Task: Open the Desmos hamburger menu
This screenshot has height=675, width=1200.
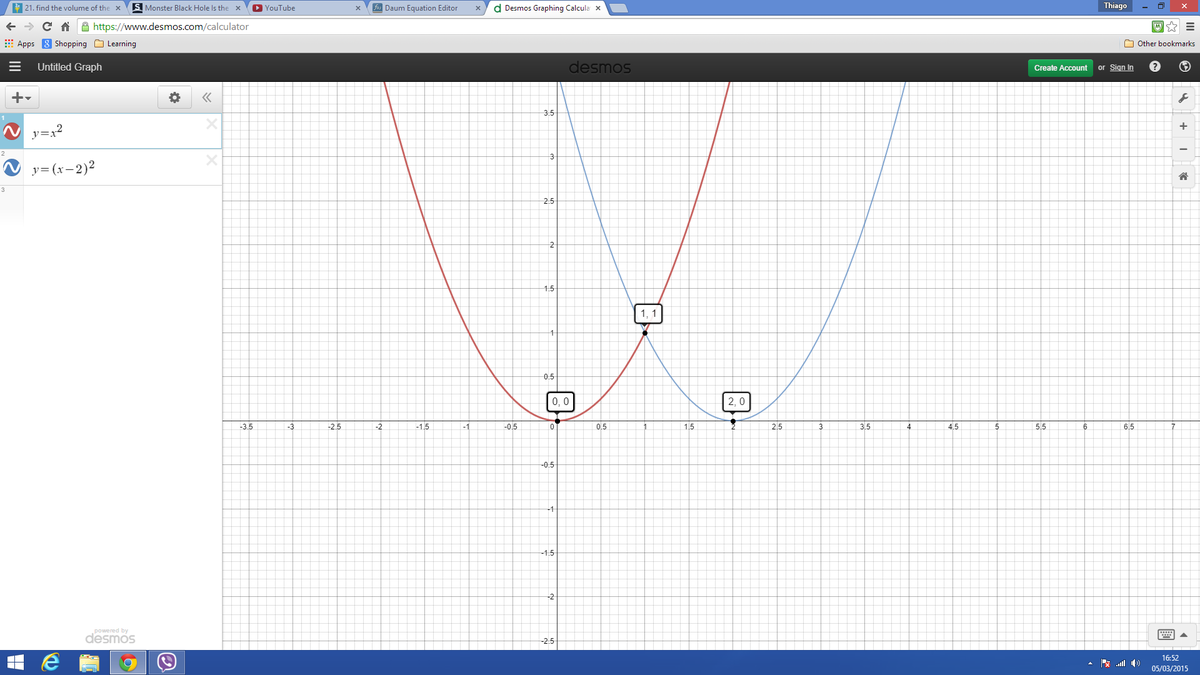Action: pos(14,67)
